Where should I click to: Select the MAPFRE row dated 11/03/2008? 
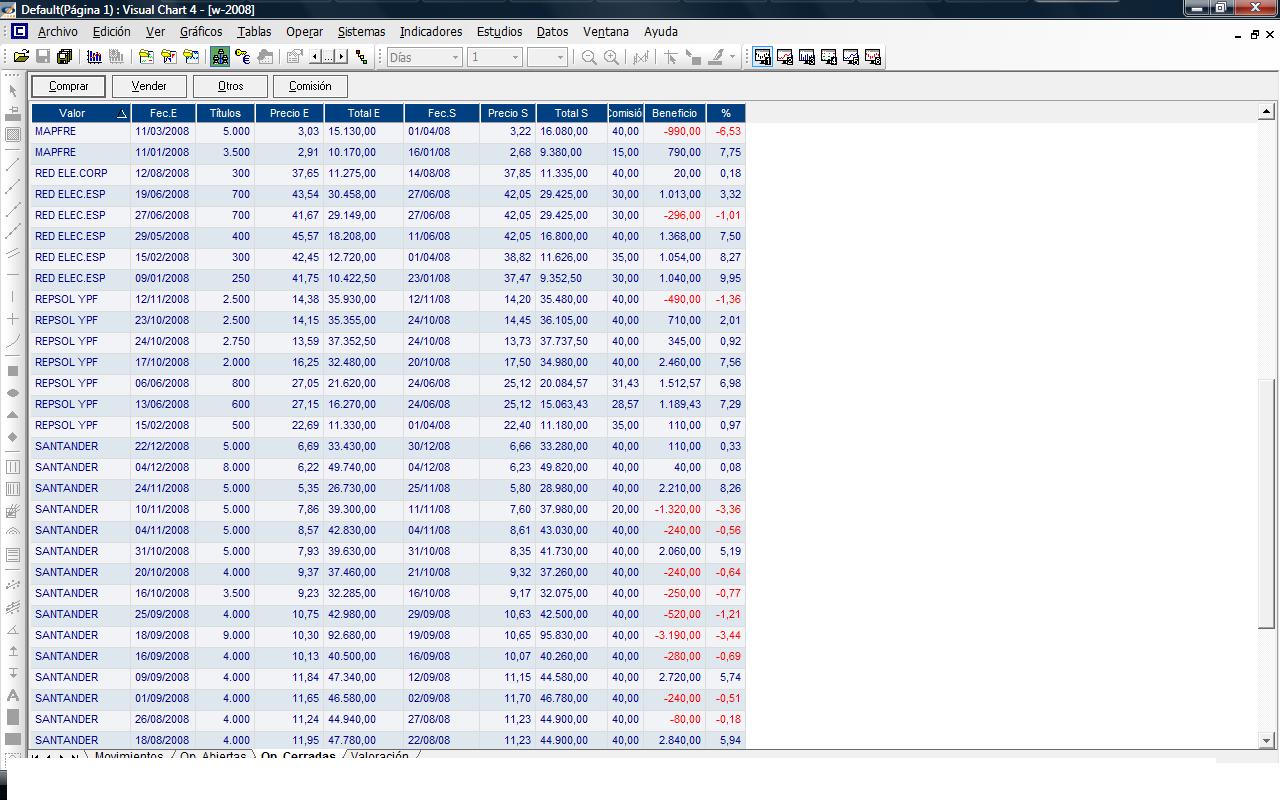(x=388, y=131)
